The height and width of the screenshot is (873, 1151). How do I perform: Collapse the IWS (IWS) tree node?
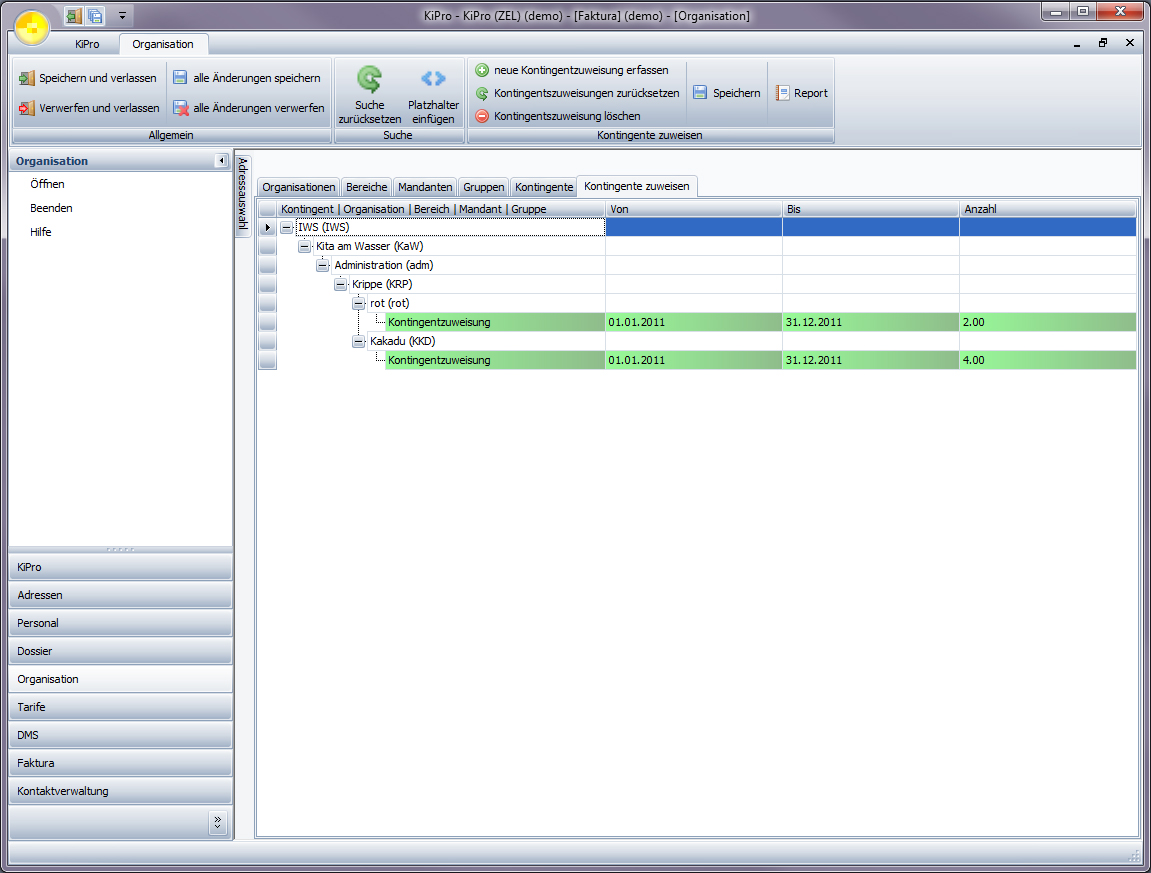(x=287, y=227)
